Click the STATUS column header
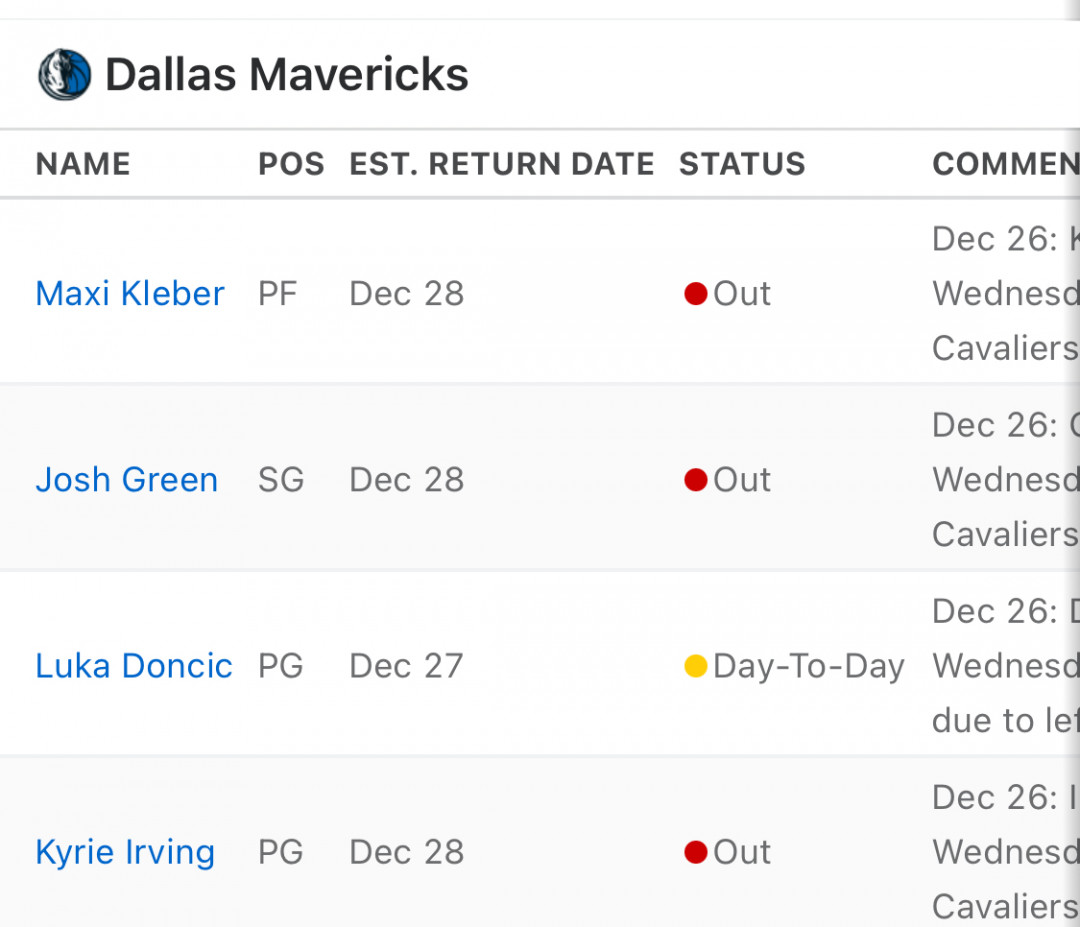Image resolution: width=1080 pixels, height=927 pixels. point(742,164)
